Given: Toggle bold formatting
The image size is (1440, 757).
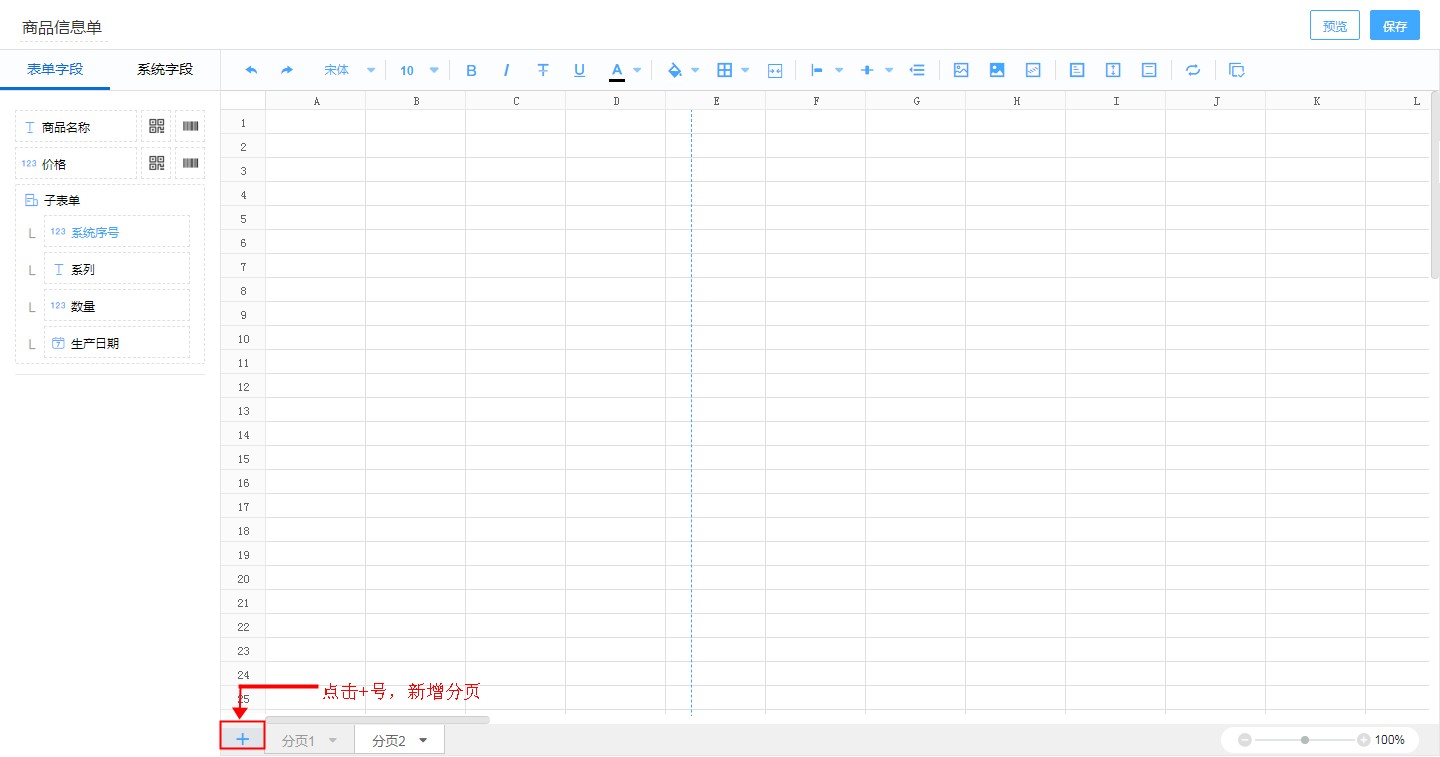Looking at the screenshot, I should pos(471,70).
